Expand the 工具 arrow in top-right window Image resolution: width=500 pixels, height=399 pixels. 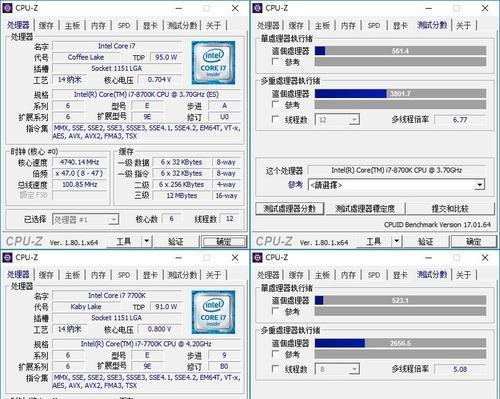[x=396, y=241]
